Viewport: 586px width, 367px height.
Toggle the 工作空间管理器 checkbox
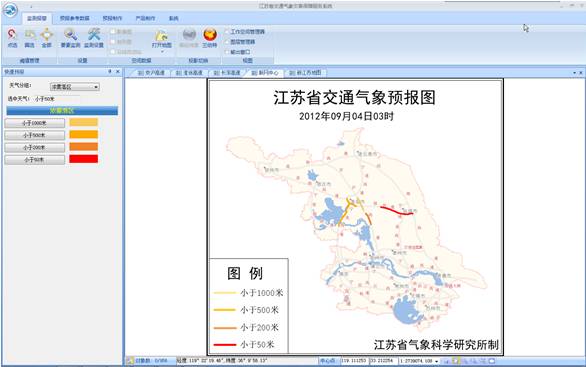click(x=227, y=32)
